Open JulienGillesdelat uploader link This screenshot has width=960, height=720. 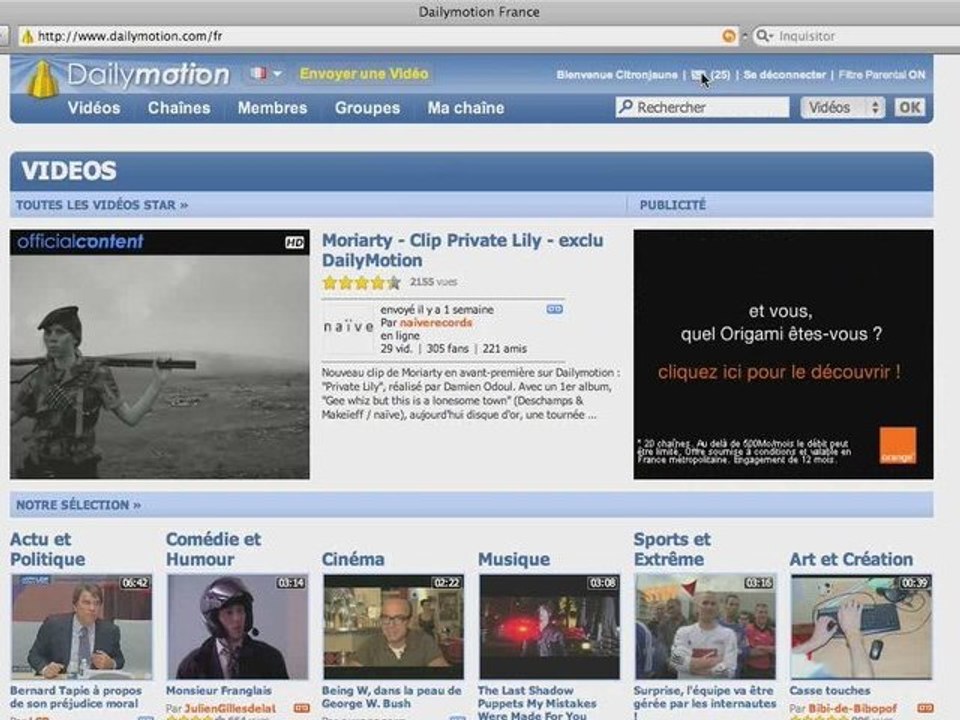pyautogui.click(x=230, y=708)
